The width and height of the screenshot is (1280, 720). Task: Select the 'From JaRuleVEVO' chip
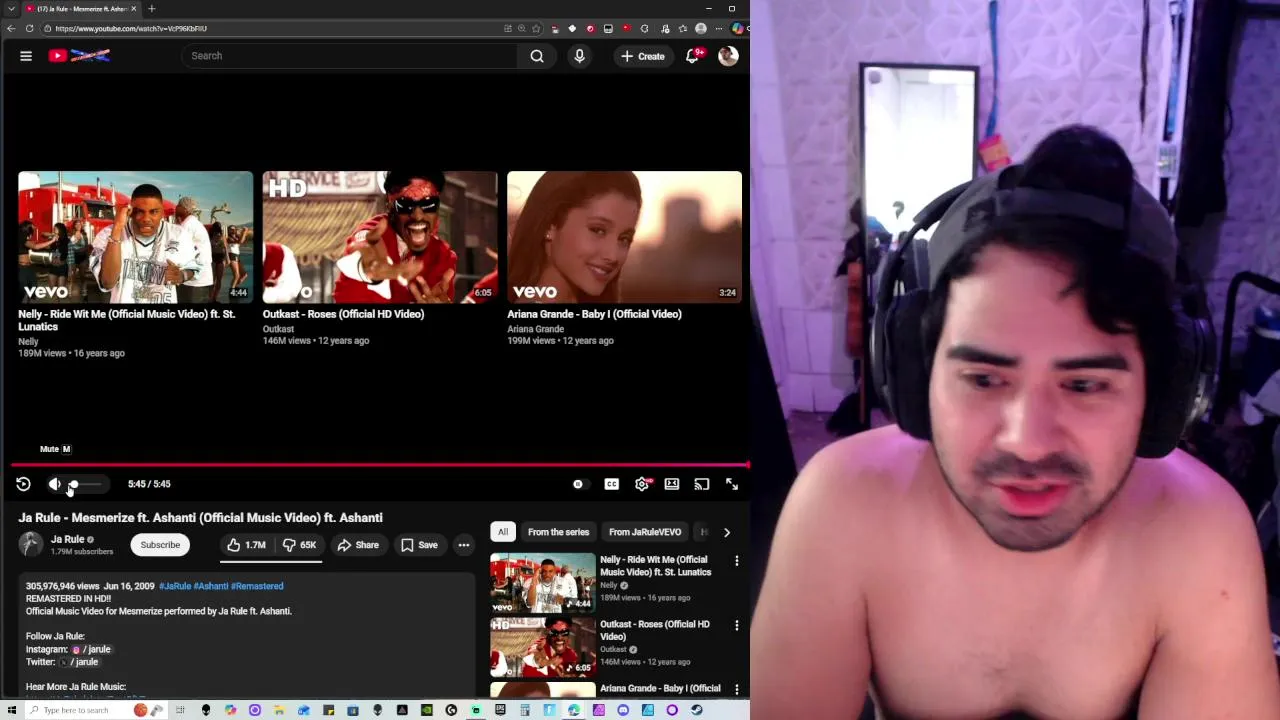tap(645, 532)
